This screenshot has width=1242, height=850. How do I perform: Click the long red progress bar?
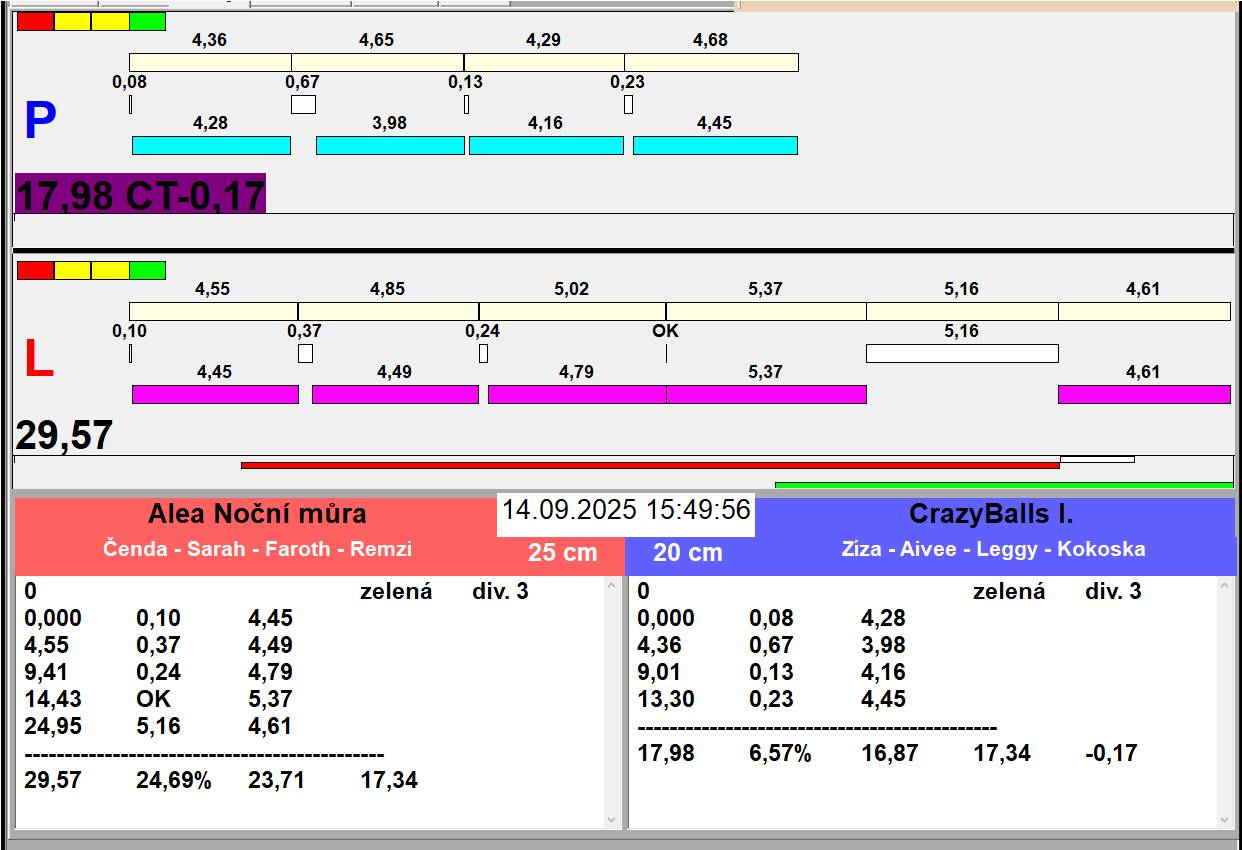[650, 465]
